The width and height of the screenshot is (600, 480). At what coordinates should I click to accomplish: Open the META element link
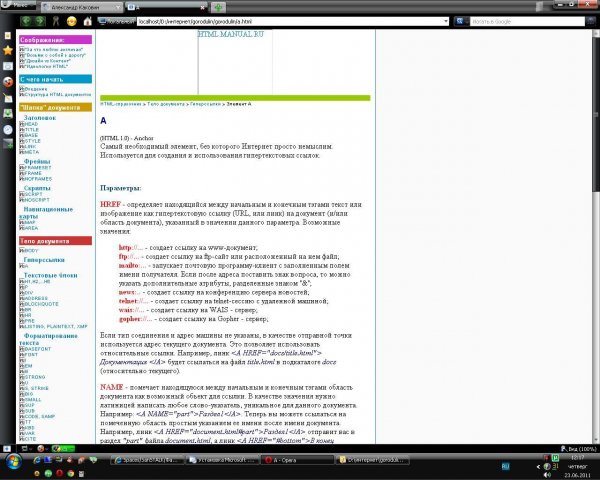coord(32,152)
